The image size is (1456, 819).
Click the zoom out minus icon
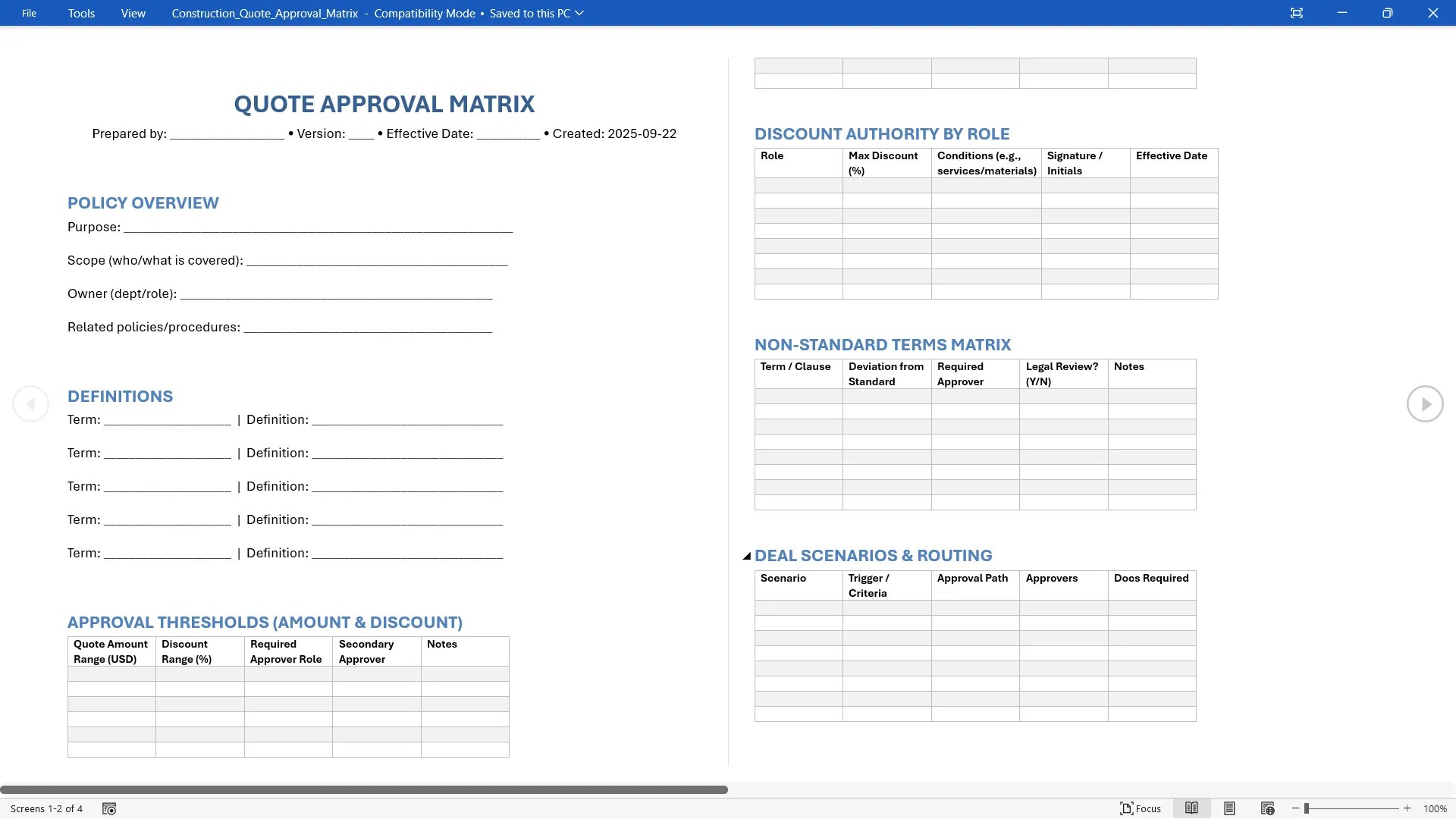(x=1296, y=808)
